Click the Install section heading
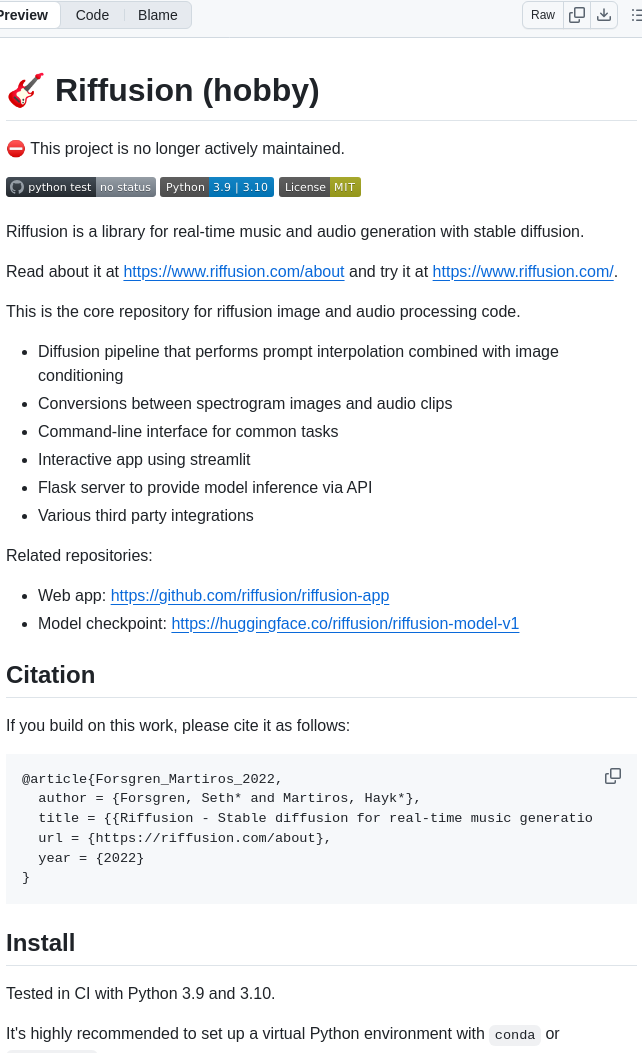The image size is (642, 1053). click(41, 942)
